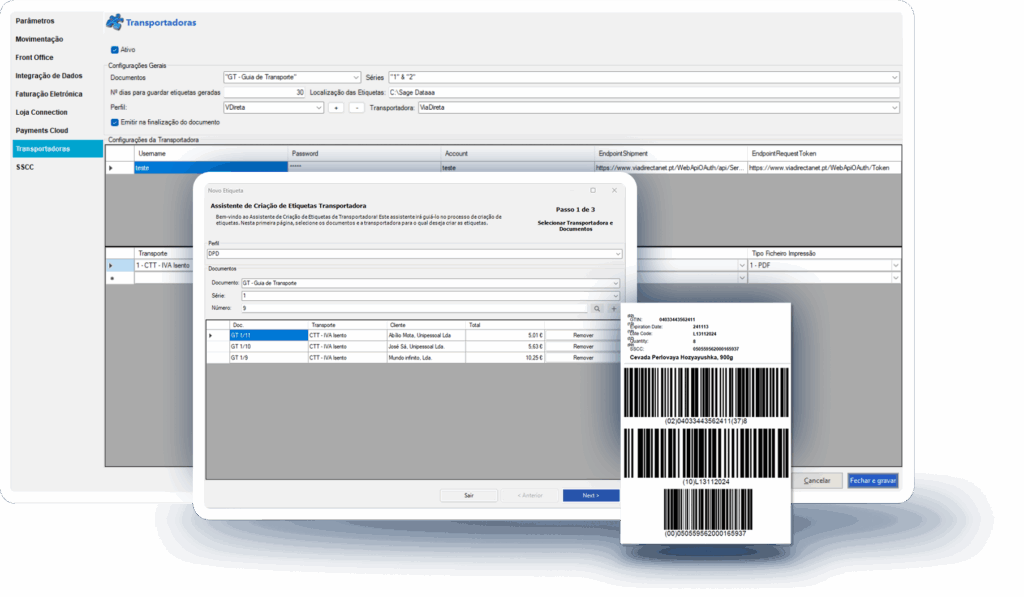Select the Password cell in the carrier row
The width and height of the screenshot is (1024, 597).
(364, 168)
